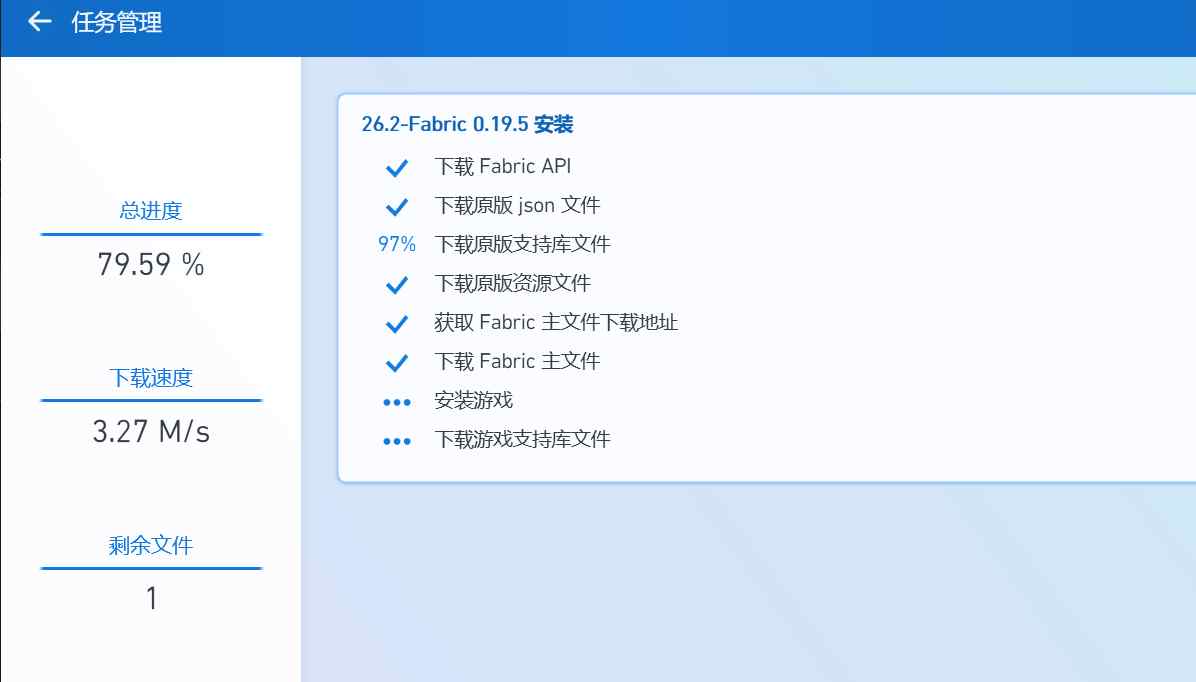Select the 下载原版资源文件 step
Image resolution: width=1196 pixels, height=682 pixels.
point(513,283)
